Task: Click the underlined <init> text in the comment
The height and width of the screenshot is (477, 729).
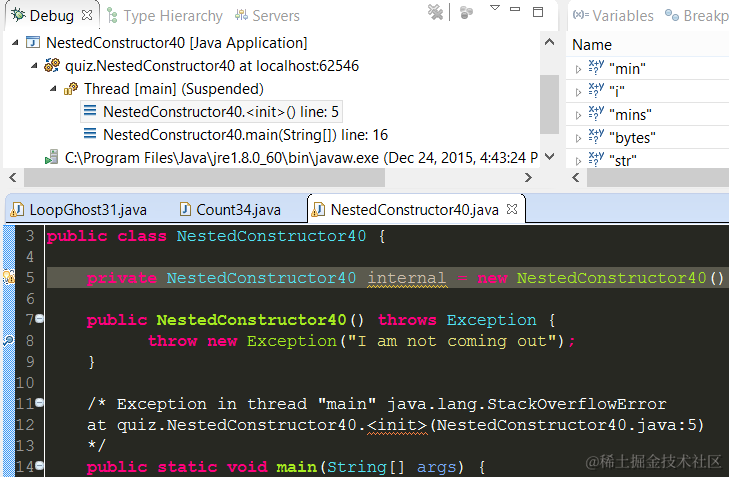Action: click(397, 425)
